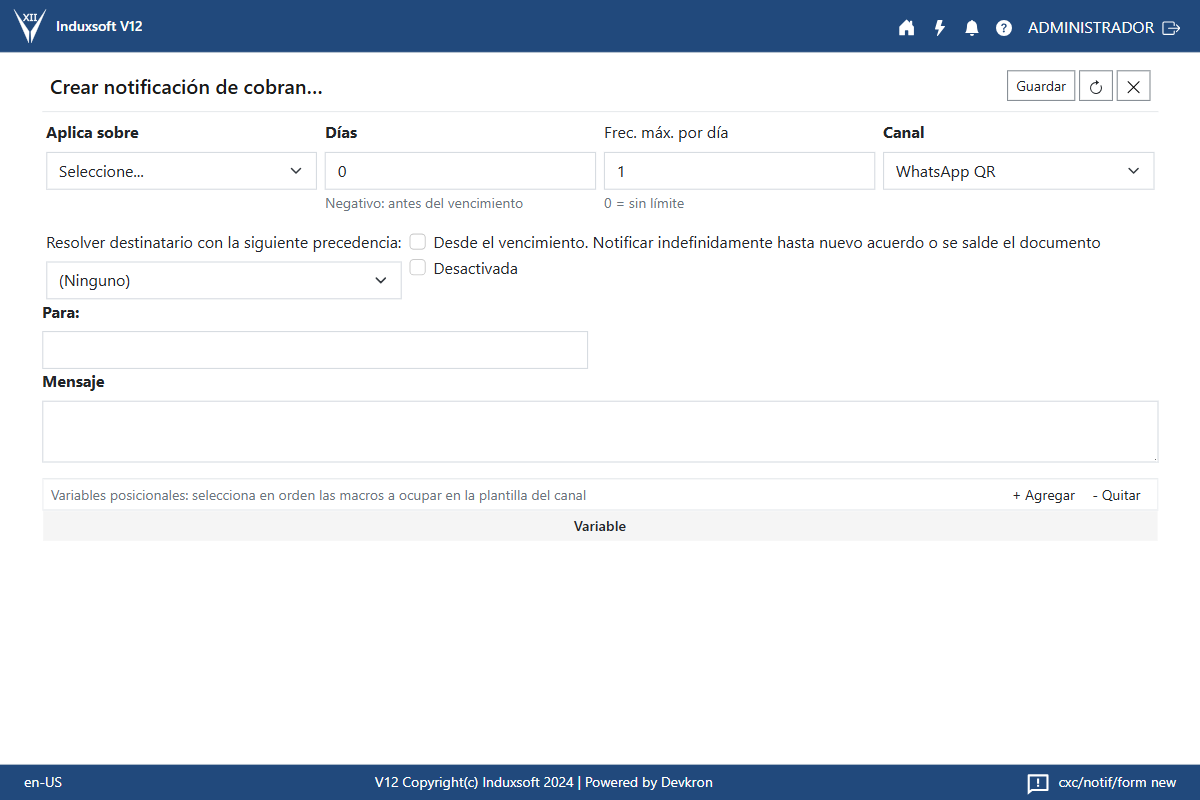Click the Para input field
Viewport: 1200px width, 800px height.
coord(315,350)
